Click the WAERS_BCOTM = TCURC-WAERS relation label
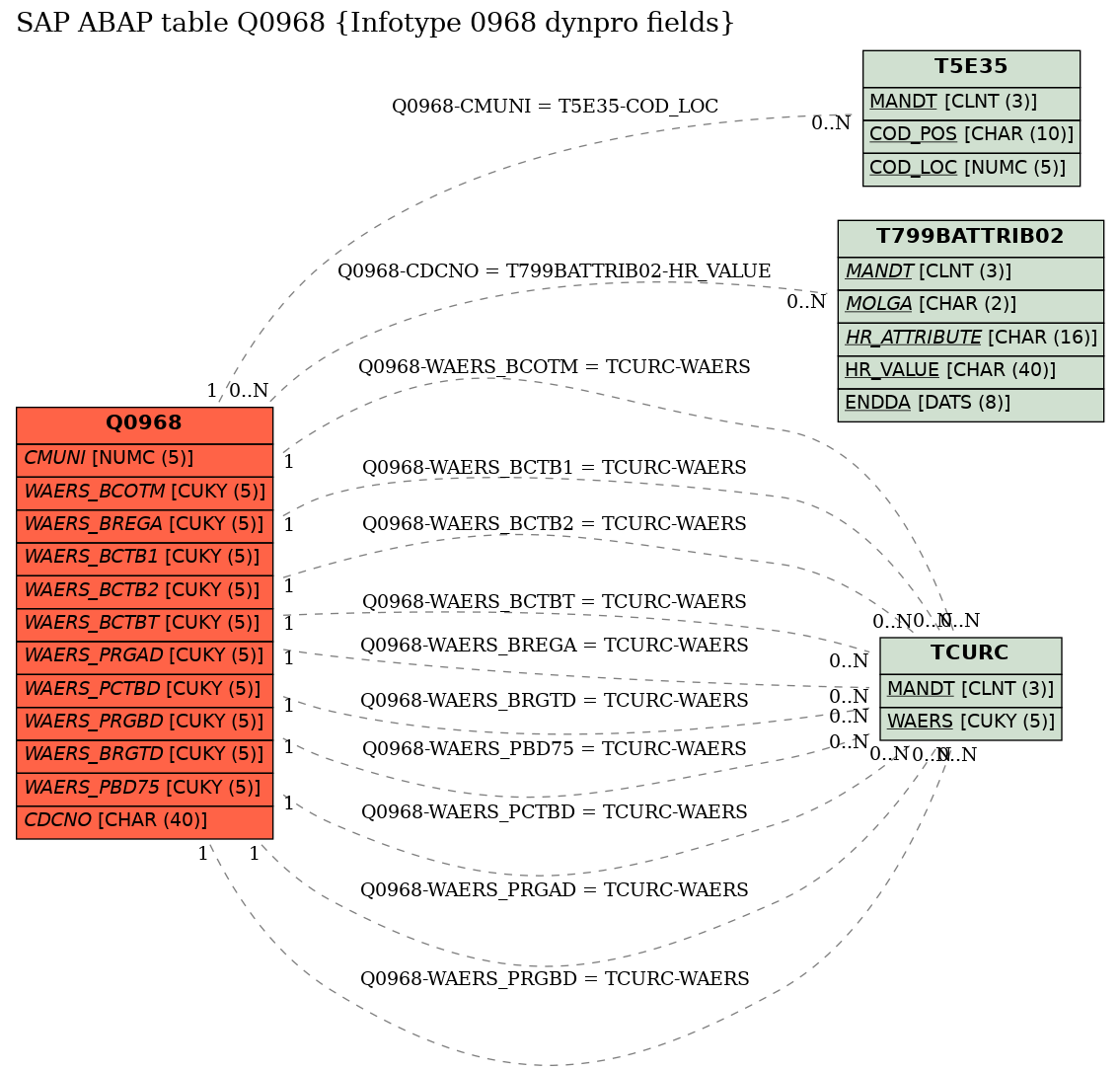 click(x=554, y=367)
